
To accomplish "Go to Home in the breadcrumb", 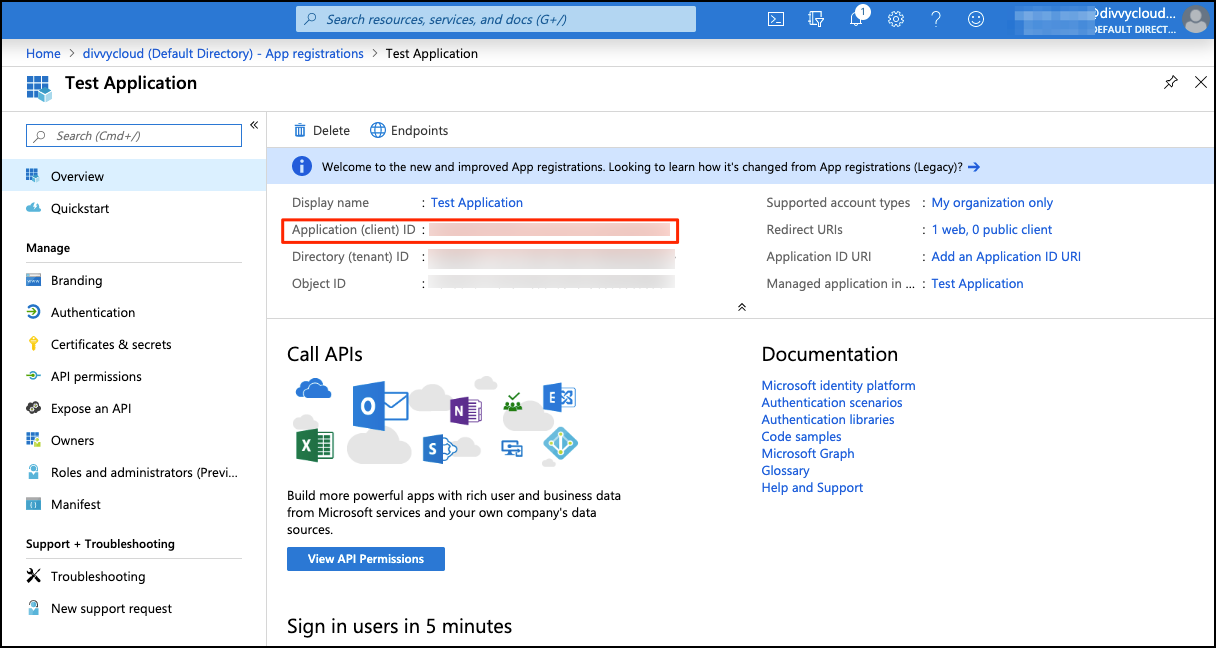I will (x=43, y=53).
